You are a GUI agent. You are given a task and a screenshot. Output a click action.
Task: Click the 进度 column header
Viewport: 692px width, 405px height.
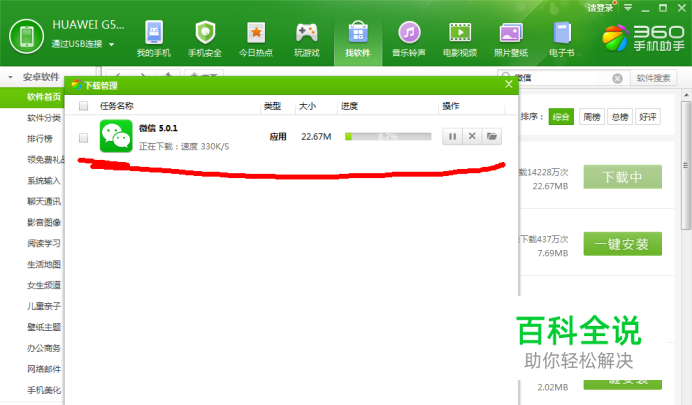[349, 106]
